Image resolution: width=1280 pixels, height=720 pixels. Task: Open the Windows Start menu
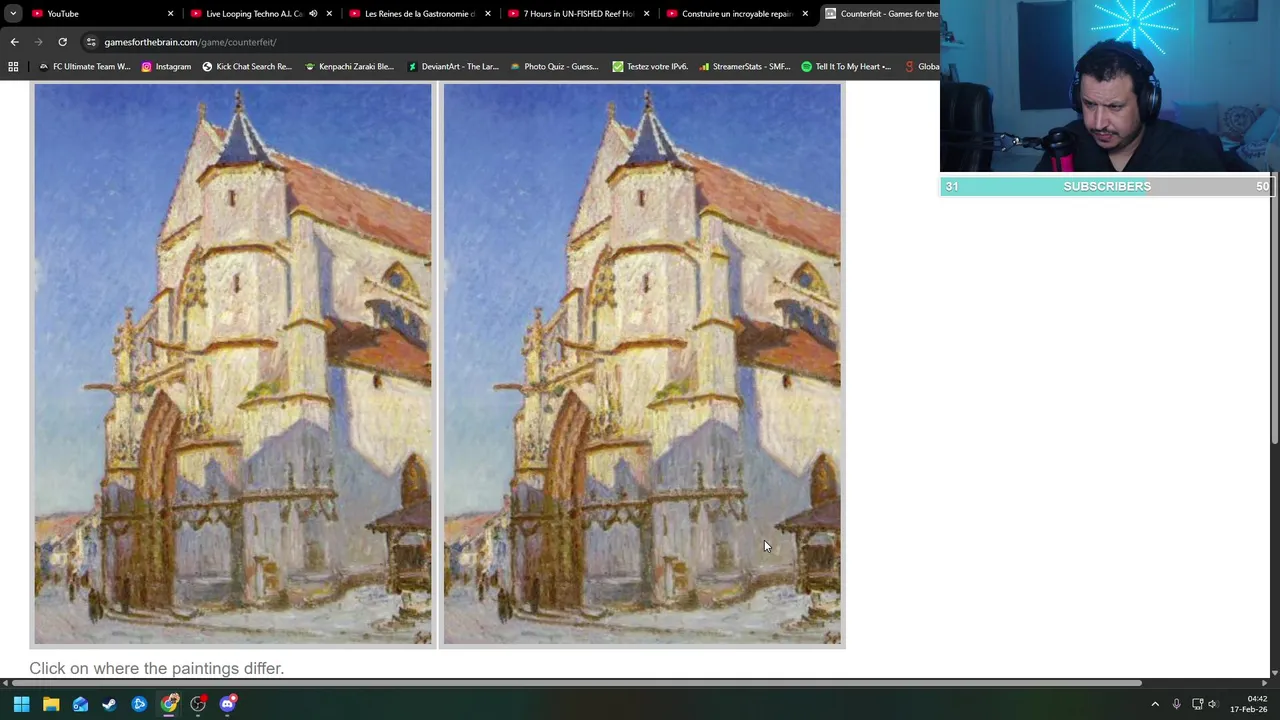[21, 704]
